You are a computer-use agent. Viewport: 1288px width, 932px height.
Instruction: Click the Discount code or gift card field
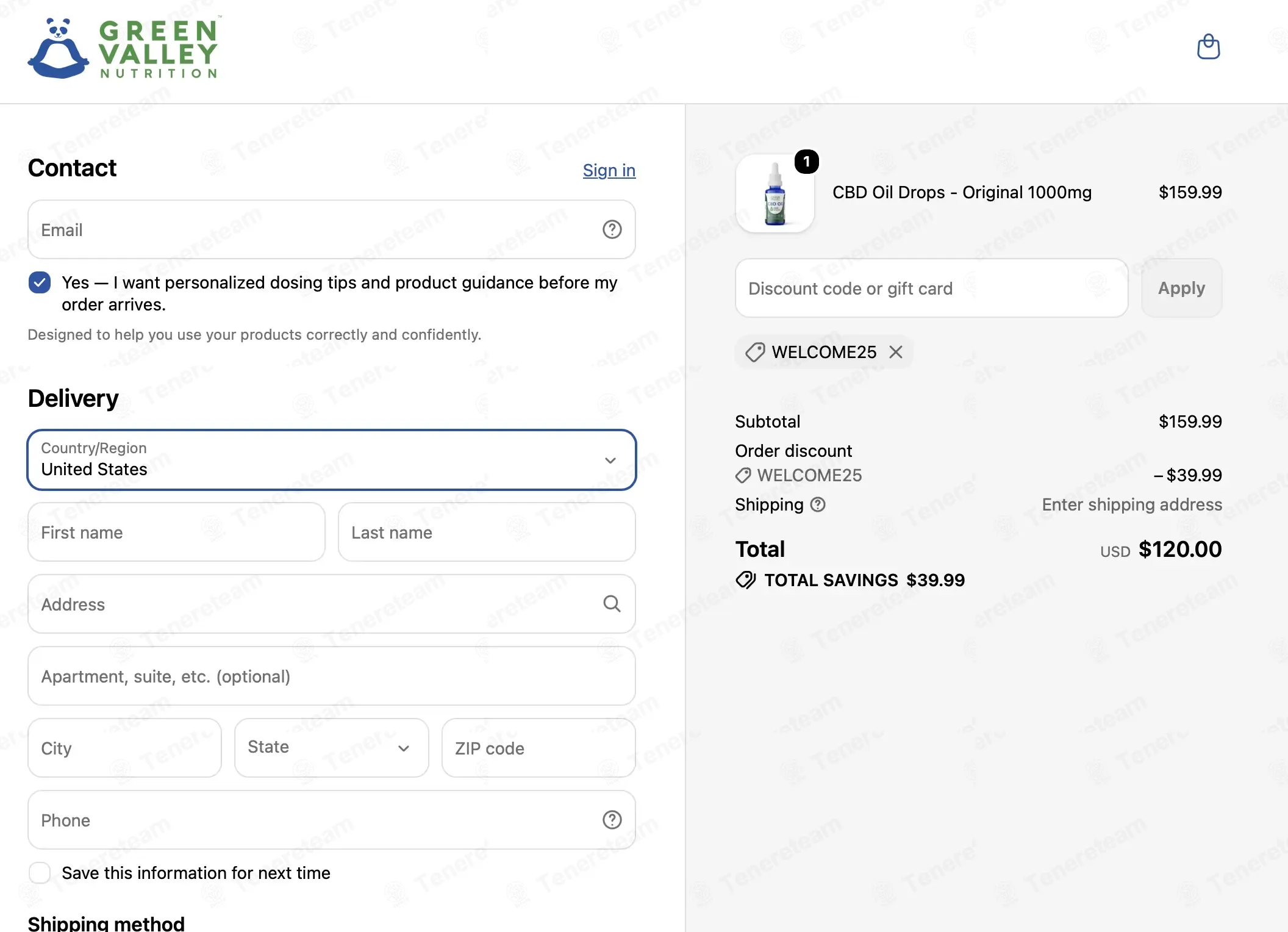tap(931, 288)
